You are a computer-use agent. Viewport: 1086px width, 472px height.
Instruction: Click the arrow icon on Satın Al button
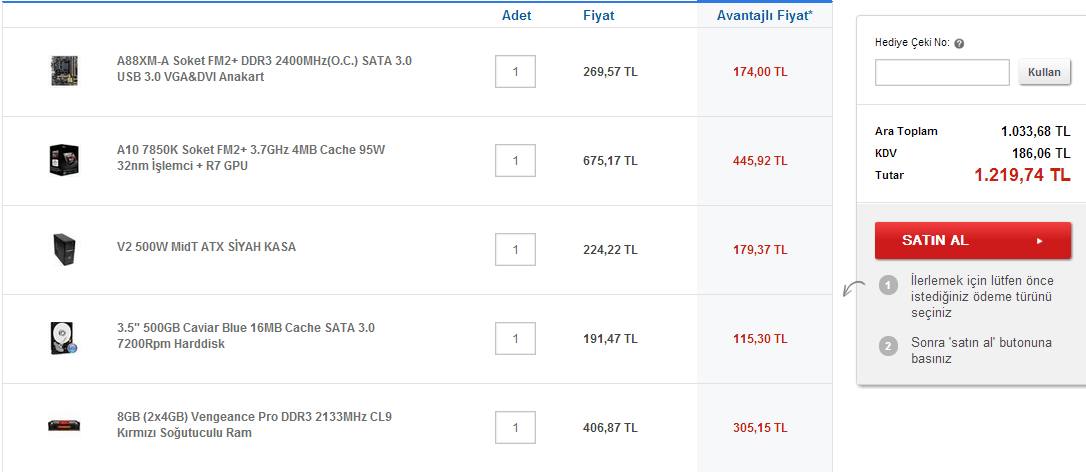1040,241
